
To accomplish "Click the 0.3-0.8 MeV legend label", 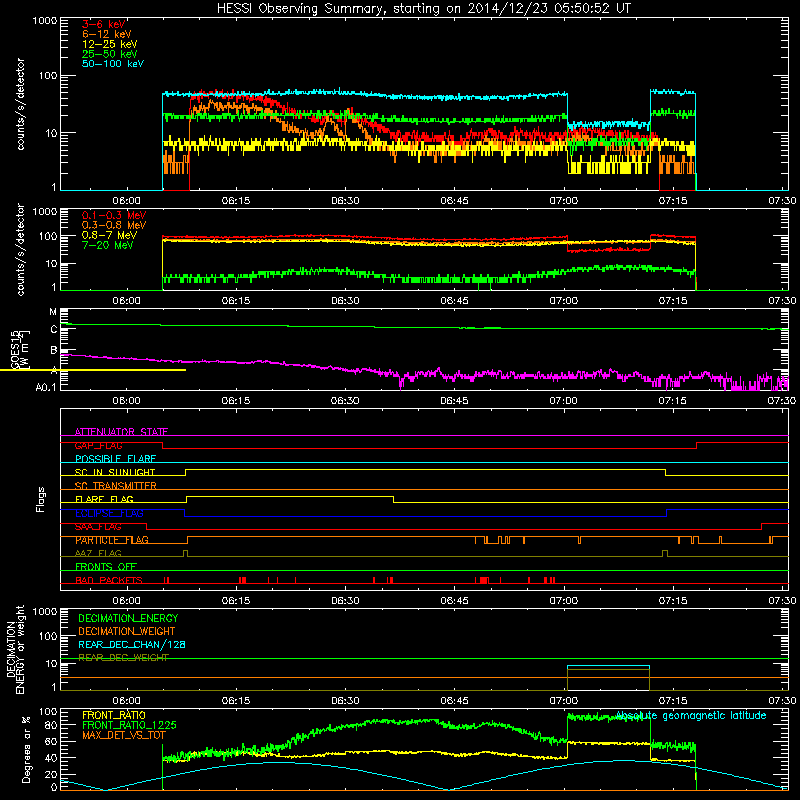I will click(x=114, y=225).
